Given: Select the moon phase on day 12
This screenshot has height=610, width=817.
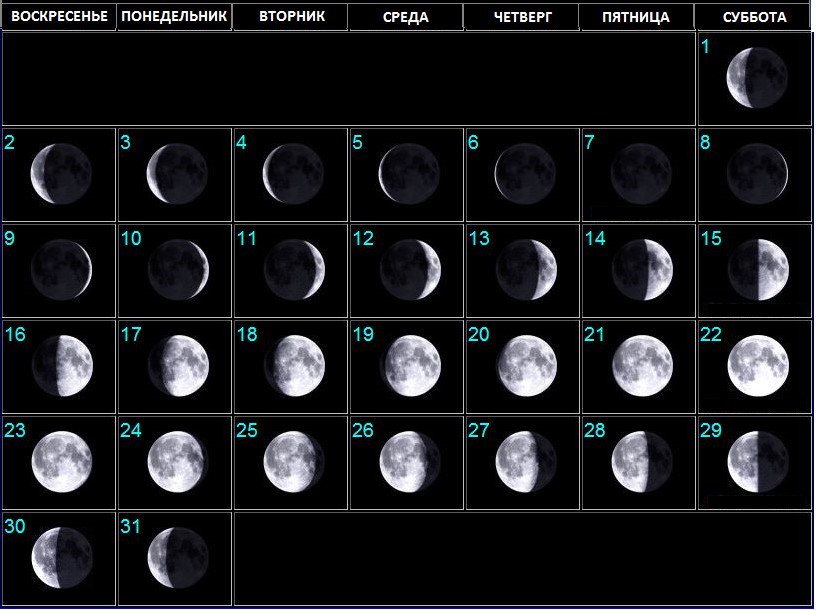Looking at the screenshot, I should (x=410, y=270).
